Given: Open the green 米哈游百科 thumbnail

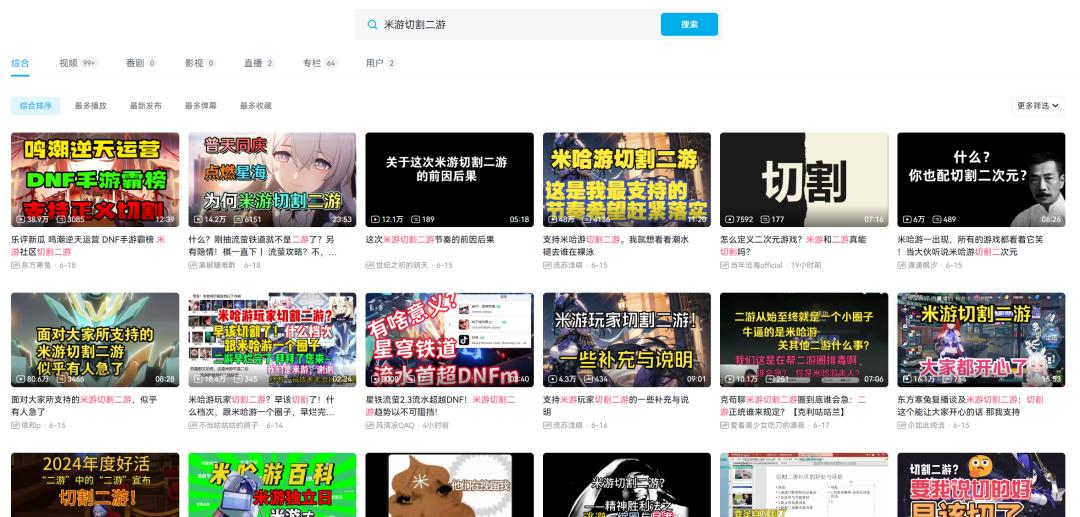Looking at the screenshot, I should coord(272,485).
